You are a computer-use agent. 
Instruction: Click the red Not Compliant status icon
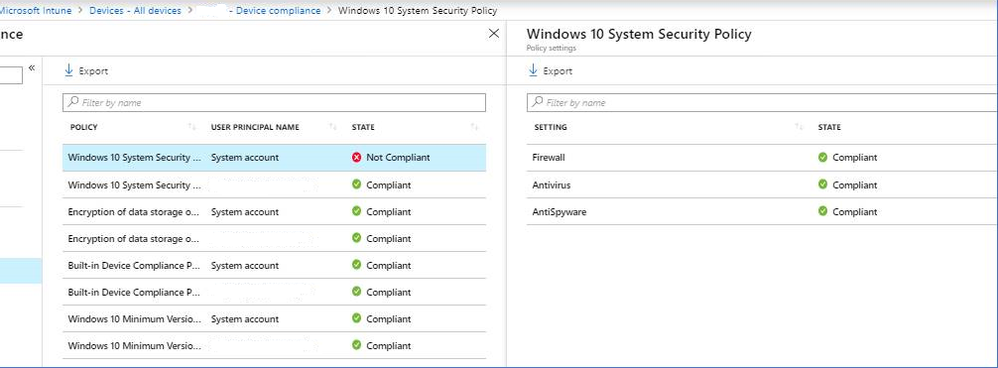[356, 157]
